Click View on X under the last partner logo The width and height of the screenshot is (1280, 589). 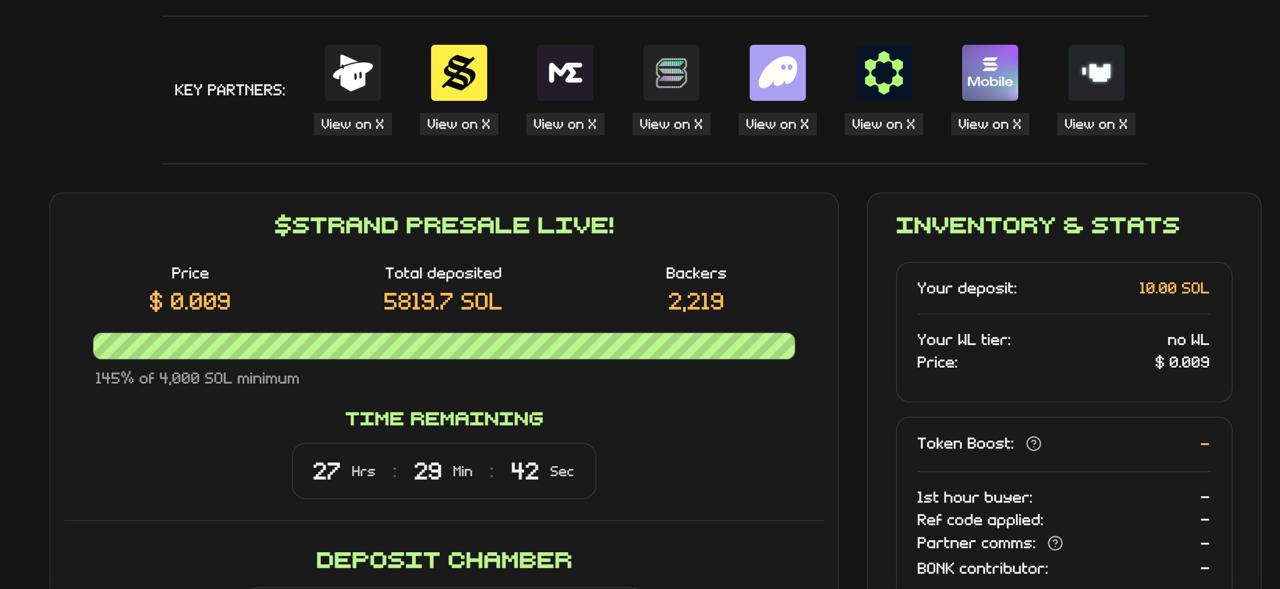point(1096,124)
